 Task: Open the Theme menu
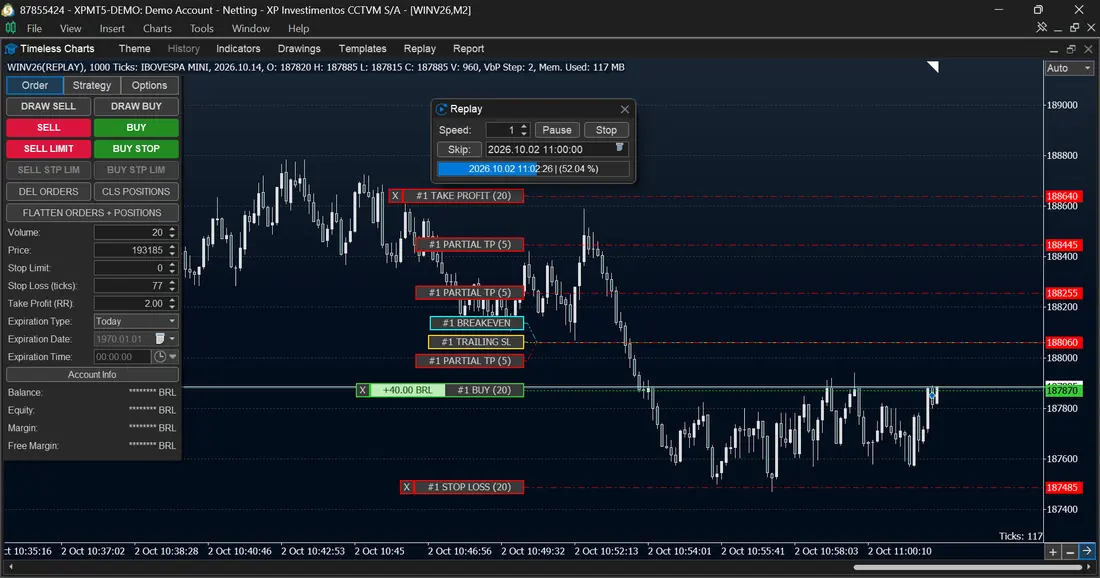pos(135,48)
